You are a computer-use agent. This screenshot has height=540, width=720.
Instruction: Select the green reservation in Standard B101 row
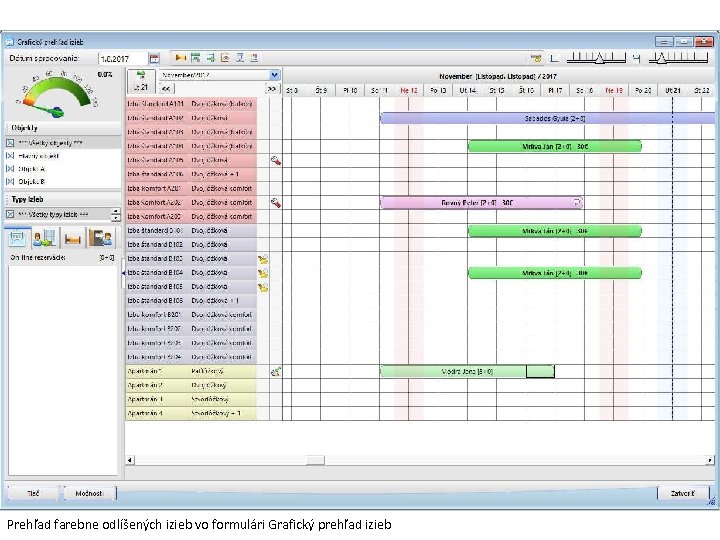(555, 231)
